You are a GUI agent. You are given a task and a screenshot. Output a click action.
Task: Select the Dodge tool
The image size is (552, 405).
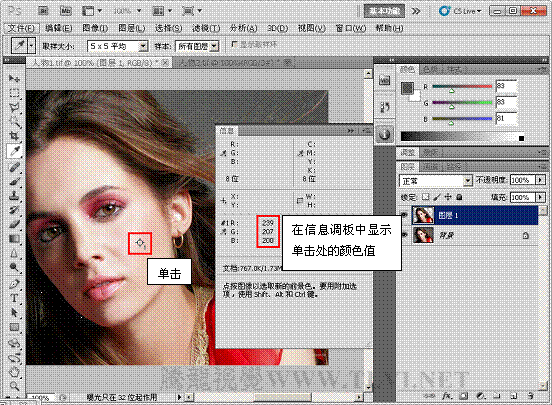tap(14, 268)
